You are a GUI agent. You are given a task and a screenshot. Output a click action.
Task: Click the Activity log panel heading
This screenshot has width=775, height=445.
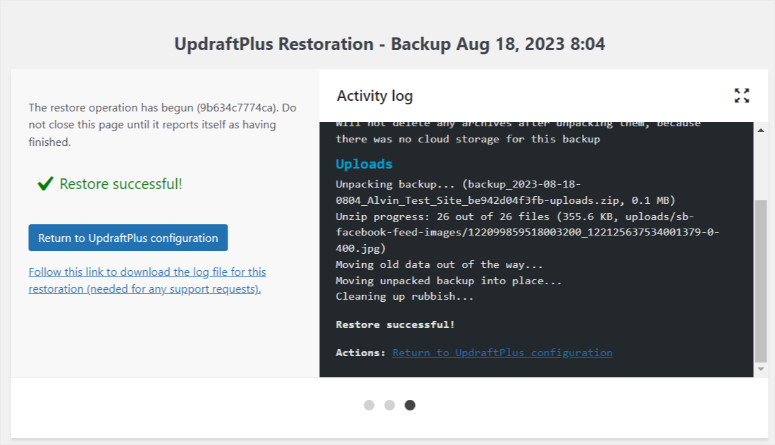(x=374, y=96)
